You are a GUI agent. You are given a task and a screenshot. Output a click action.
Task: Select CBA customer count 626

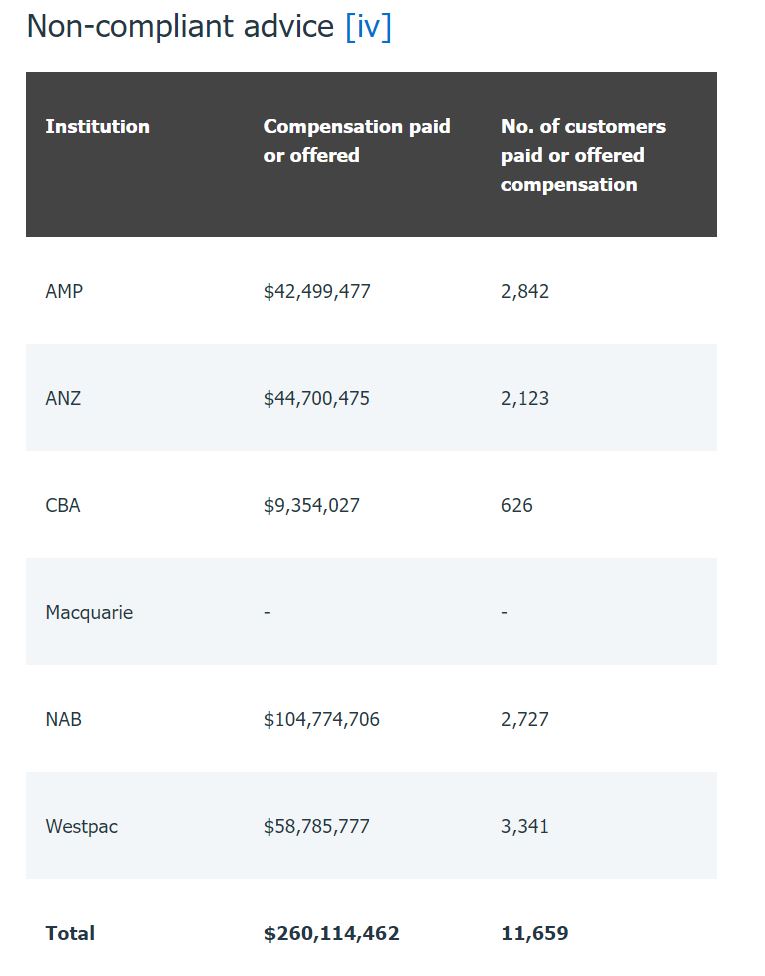517,505
